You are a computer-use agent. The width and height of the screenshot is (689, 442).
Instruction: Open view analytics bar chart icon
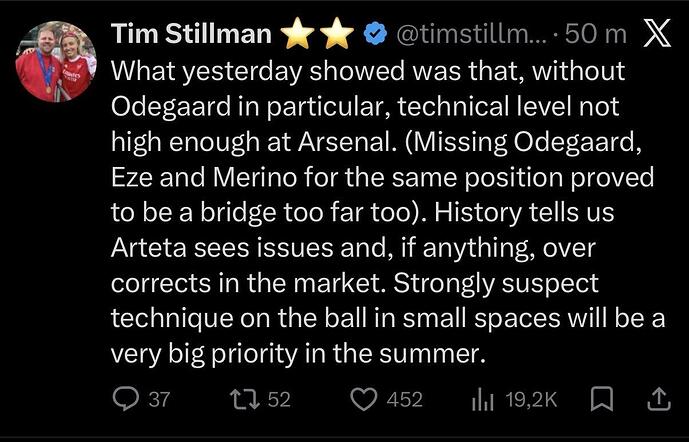tap(484, 400)
